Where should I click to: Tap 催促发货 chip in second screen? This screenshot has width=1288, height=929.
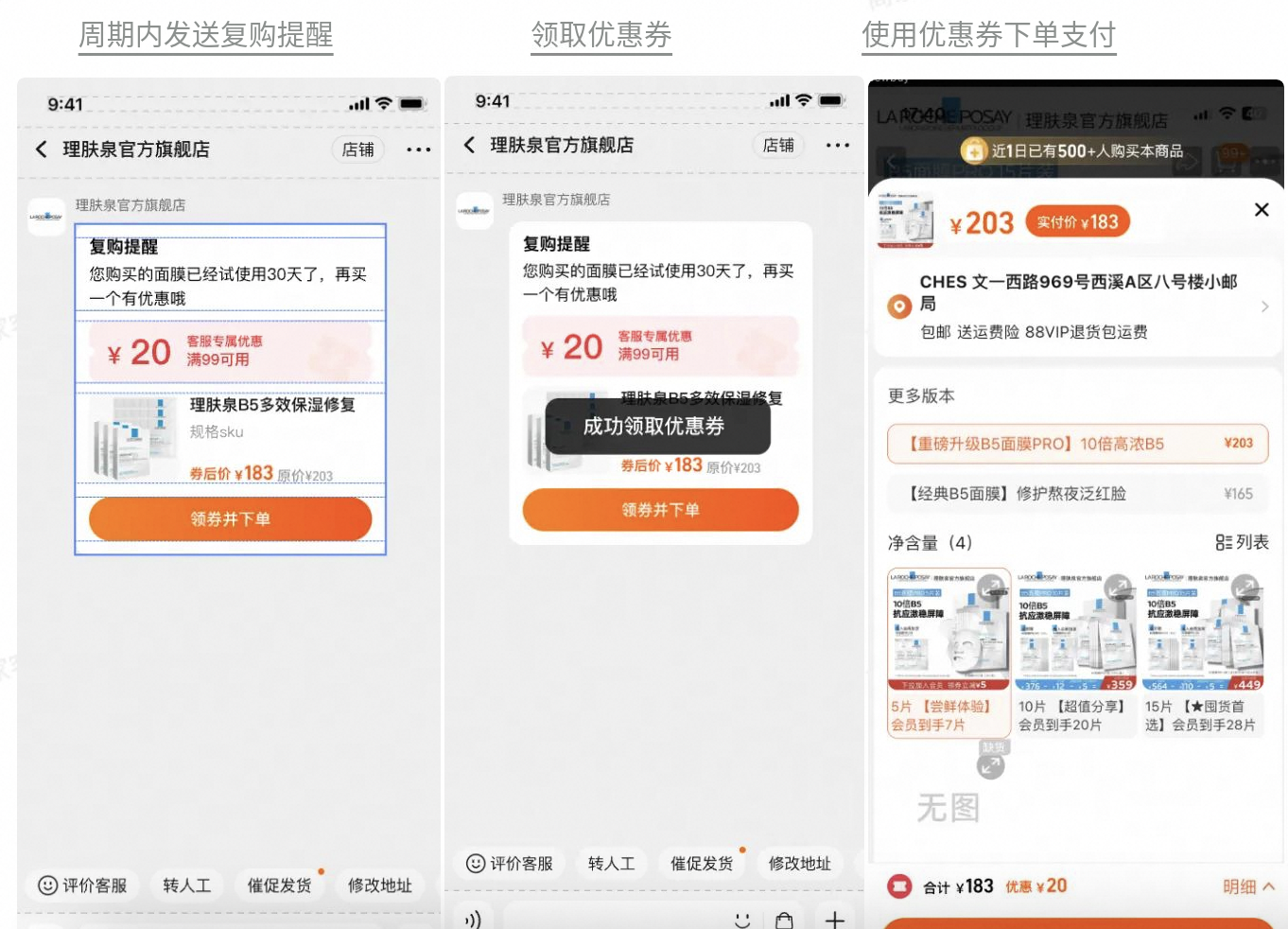[x=702, y=864]
